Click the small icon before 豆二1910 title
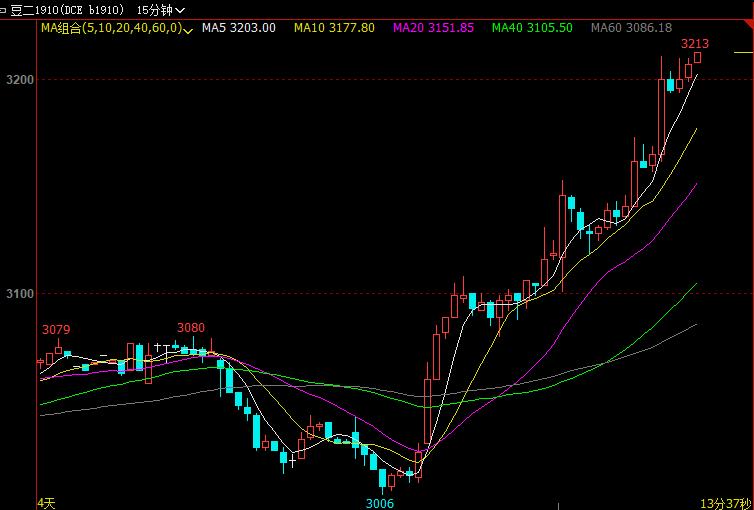Viewport: 754px width, 510px height. (x=3, y=10)
